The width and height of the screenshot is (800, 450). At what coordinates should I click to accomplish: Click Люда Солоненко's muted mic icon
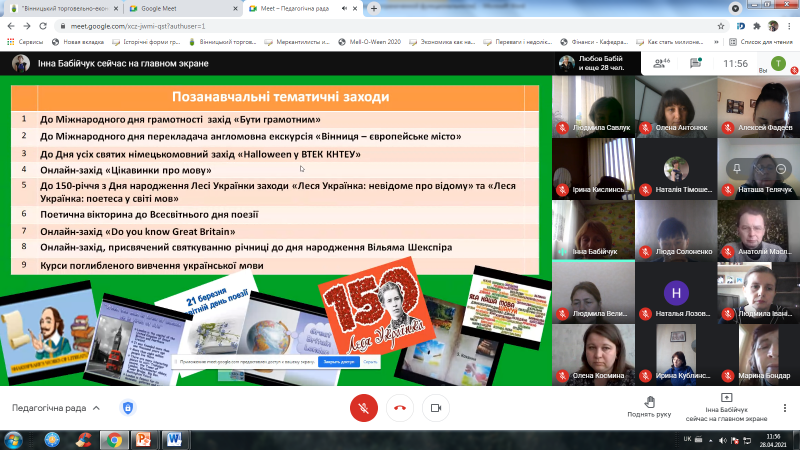click(645, 252)
